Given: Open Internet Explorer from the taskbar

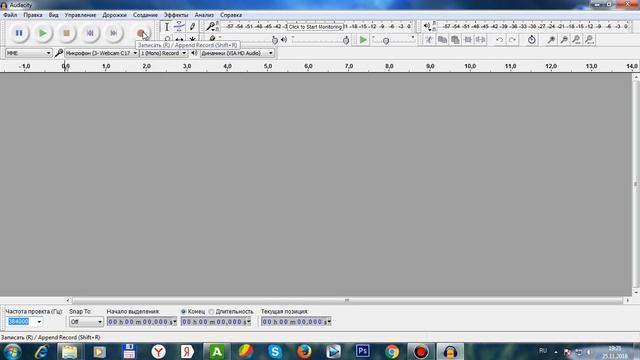Looking at the screenshot, I should click(41, 351).
